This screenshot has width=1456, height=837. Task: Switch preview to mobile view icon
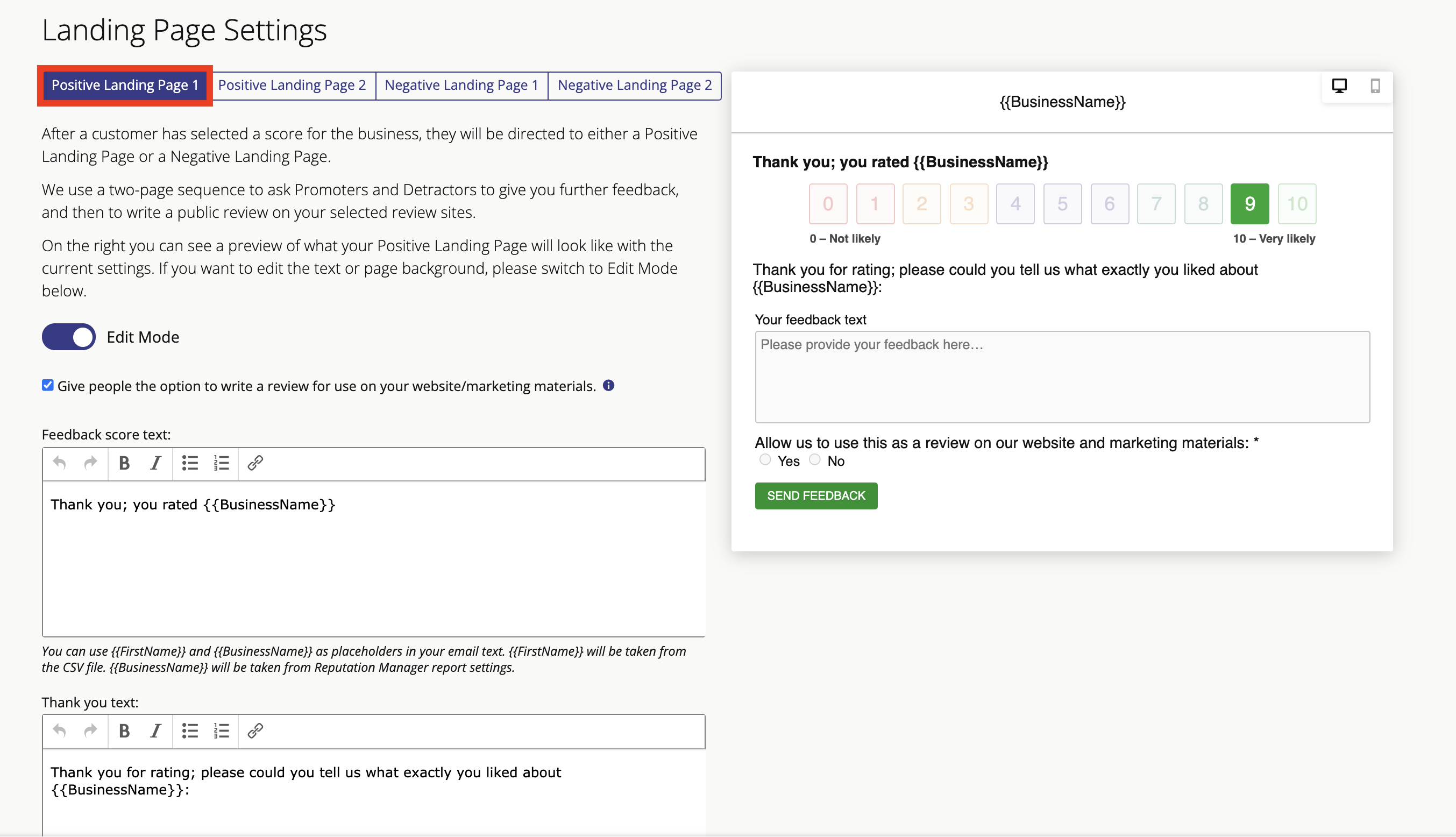(x=1375, y=86)
